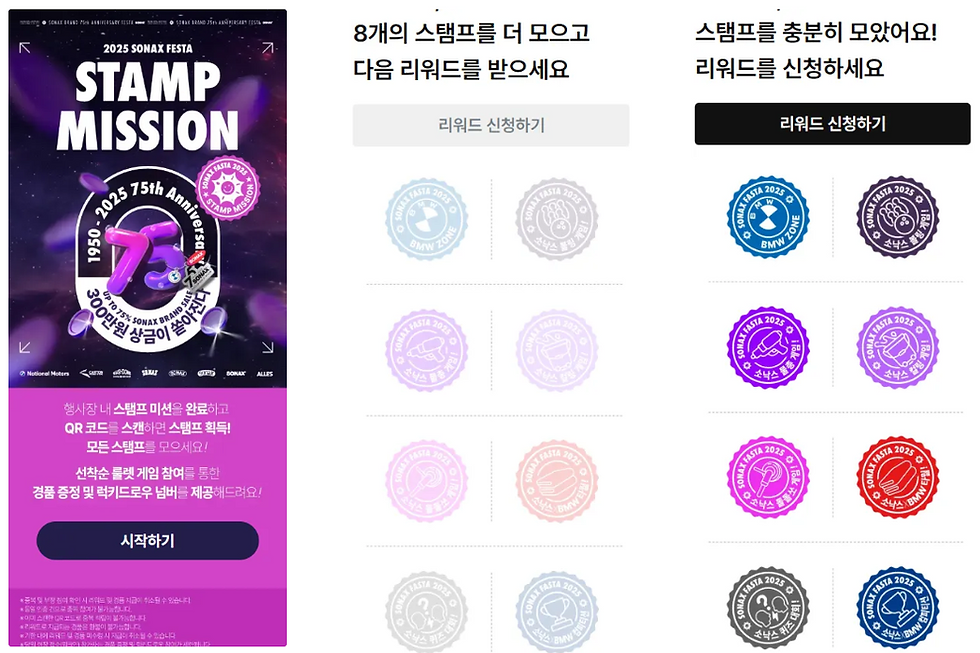This screenshot has height=653, width=980.
Task: Select the vivid purple spray gun stamp
Action: 768,348
